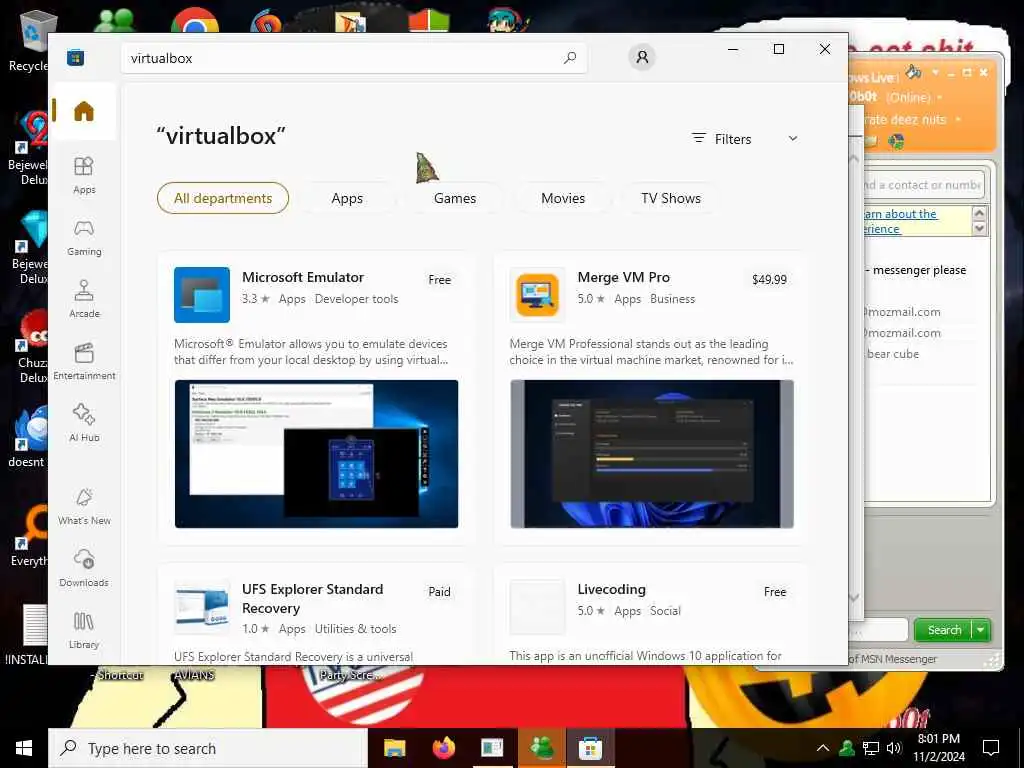
Task: Click the Microsoft Emulator title
Action: 302,277
